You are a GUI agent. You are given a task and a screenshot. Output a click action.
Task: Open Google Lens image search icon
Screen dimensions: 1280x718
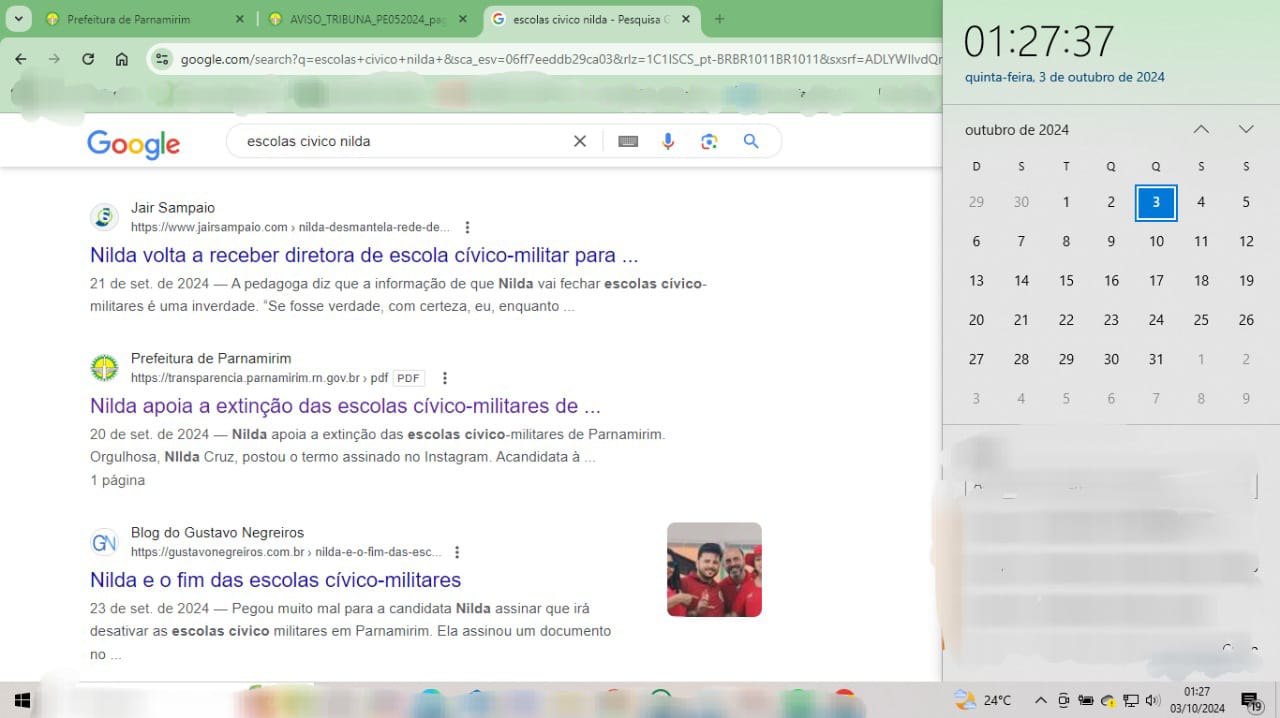709,141
